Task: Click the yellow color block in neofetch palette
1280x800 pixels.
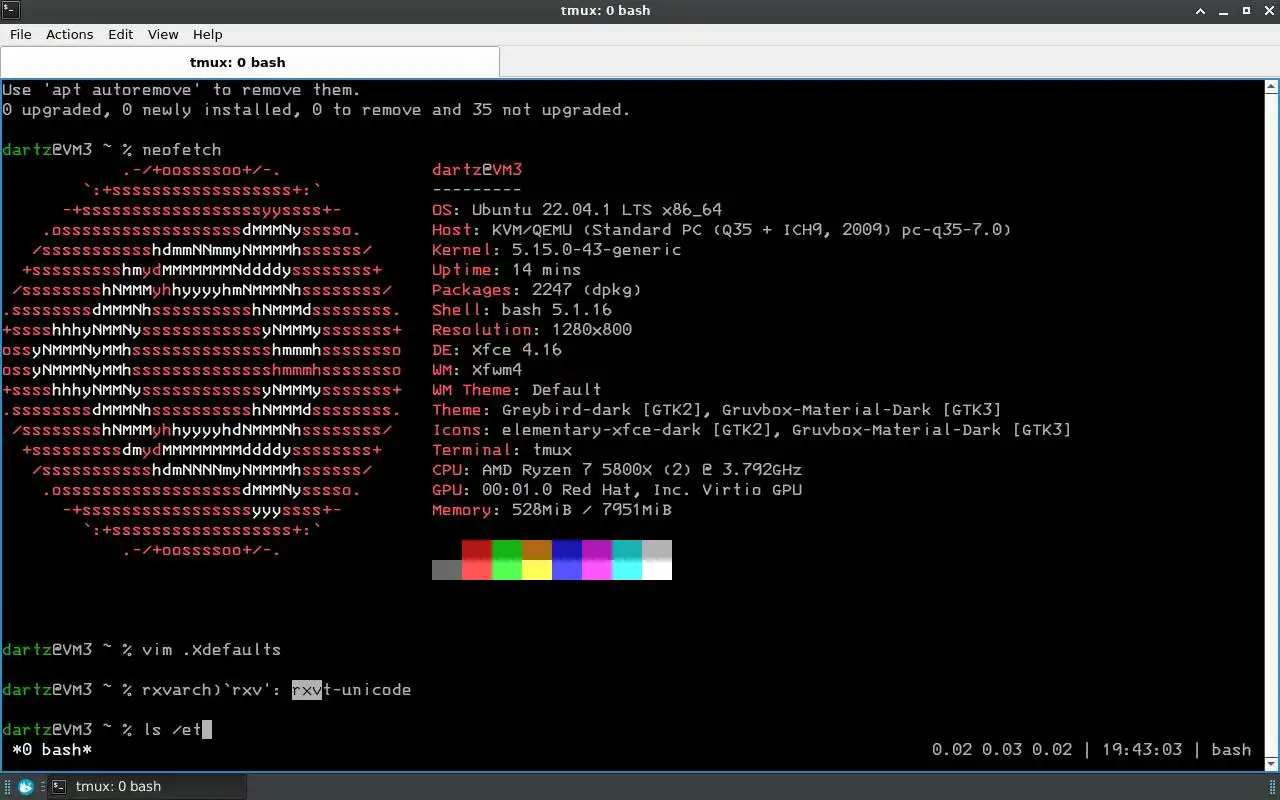Action: click(x=537, y=570)
